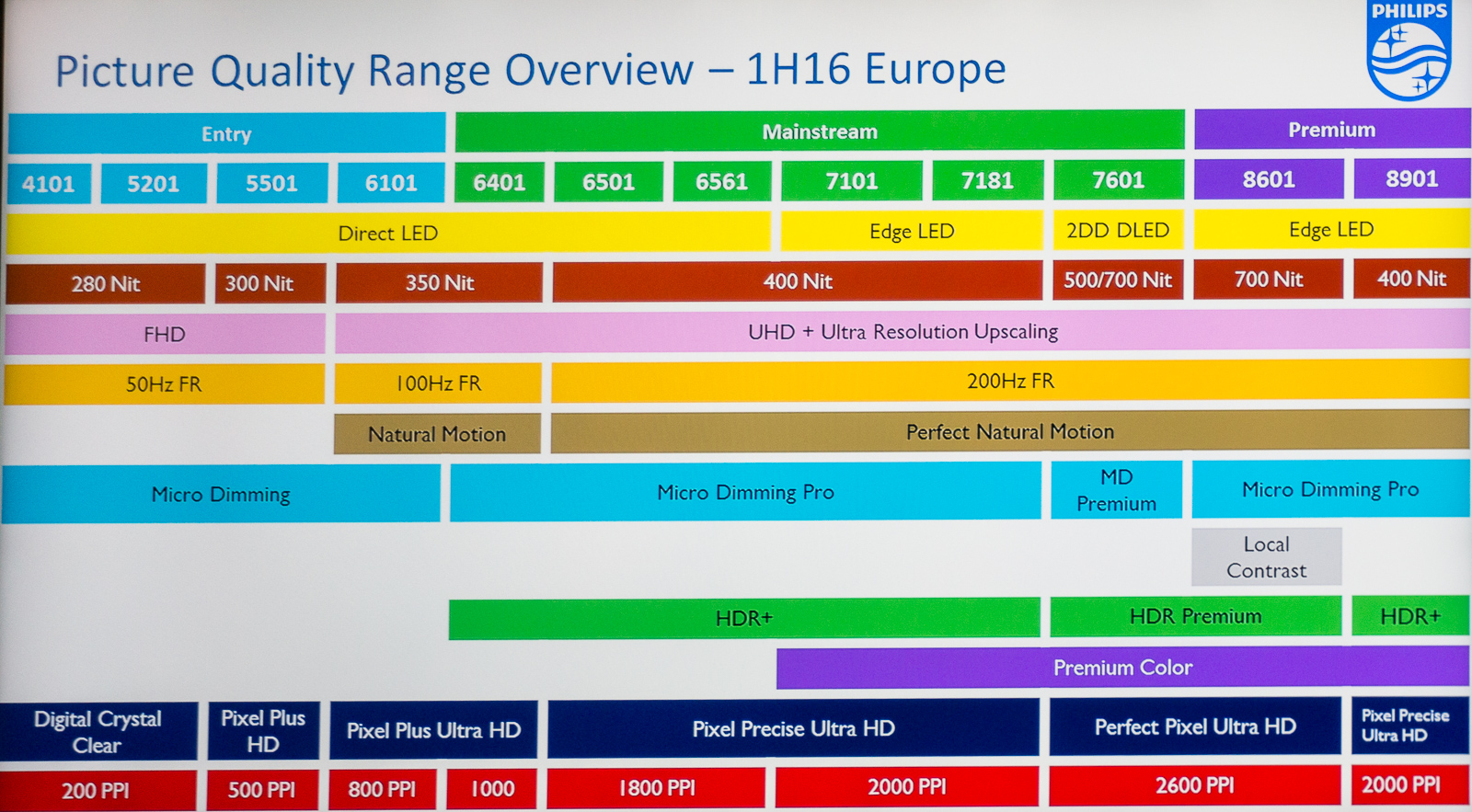The width and height of the screenshot is (1472, 812).
Task: Select the wide "400 Nit" bar beside 350 Nit
Action: 798,280
